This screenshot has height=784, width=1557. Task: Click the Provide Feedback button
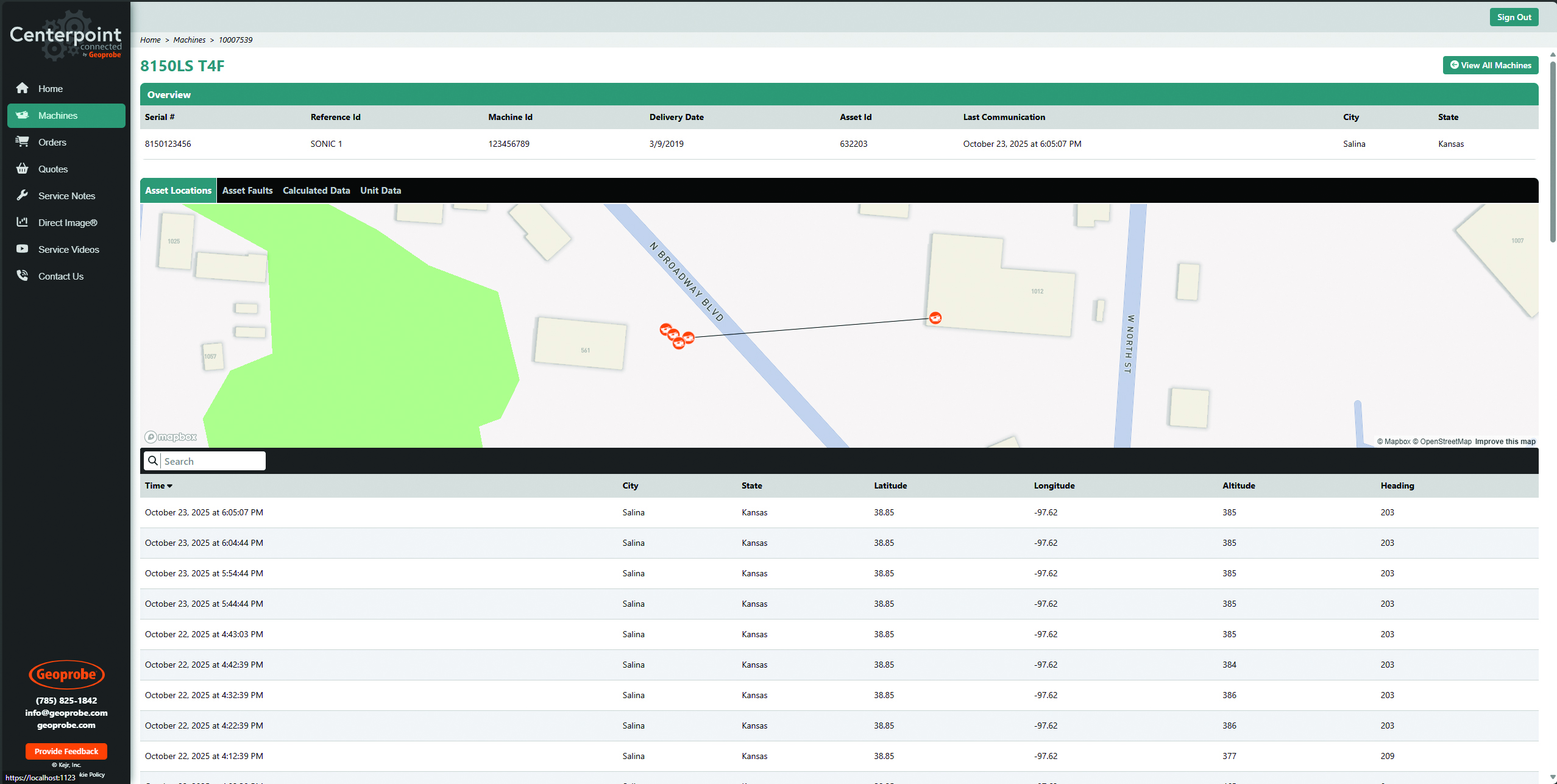pyautogui.click(x=66, y=751)
